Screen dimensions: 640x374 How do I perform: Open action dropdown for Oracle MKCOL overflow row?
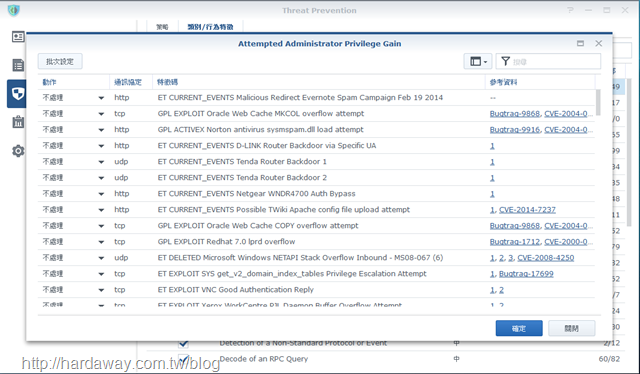[x=101, y=114]
